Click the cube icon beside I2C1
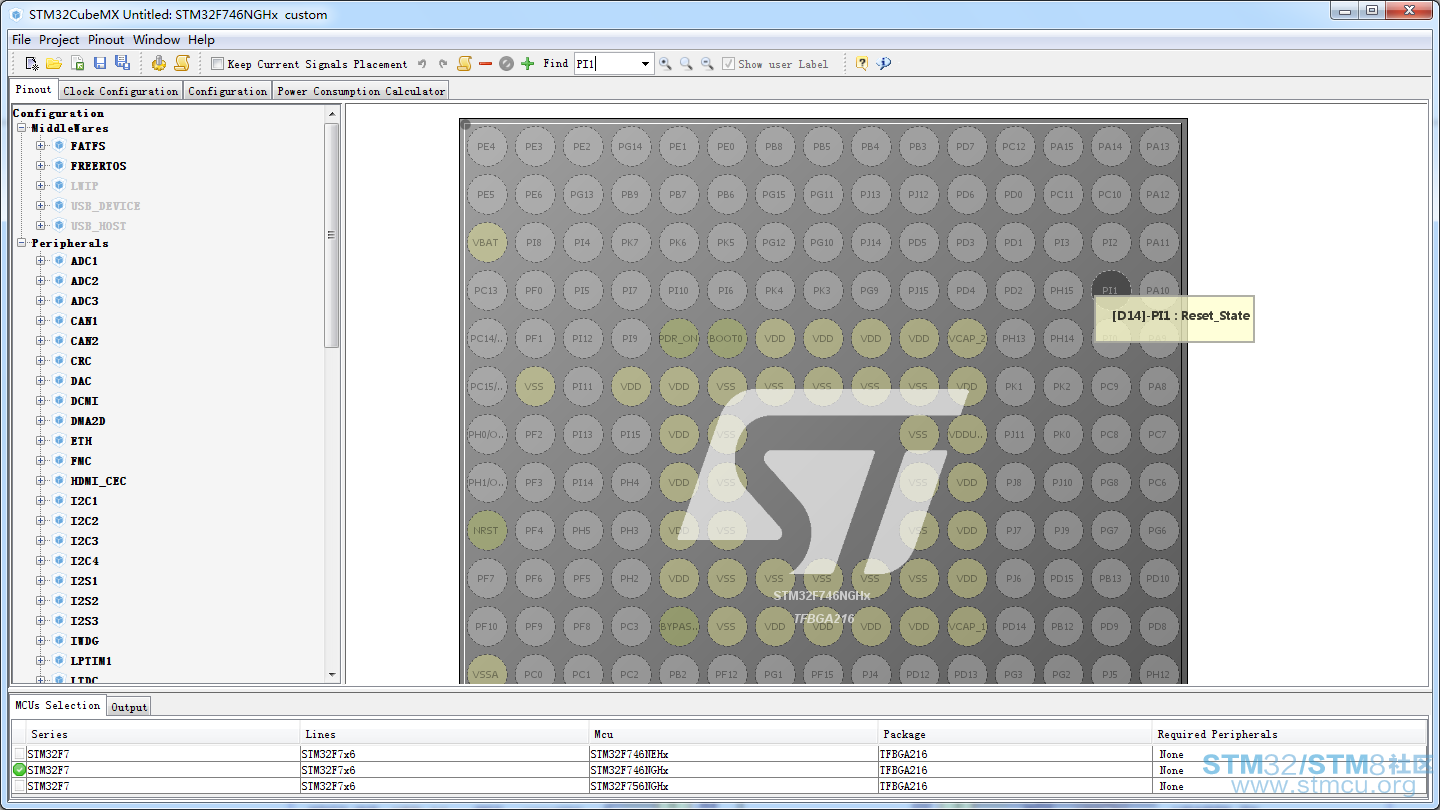This screenshot has height=810, width=1440. [x=59, y=501]
